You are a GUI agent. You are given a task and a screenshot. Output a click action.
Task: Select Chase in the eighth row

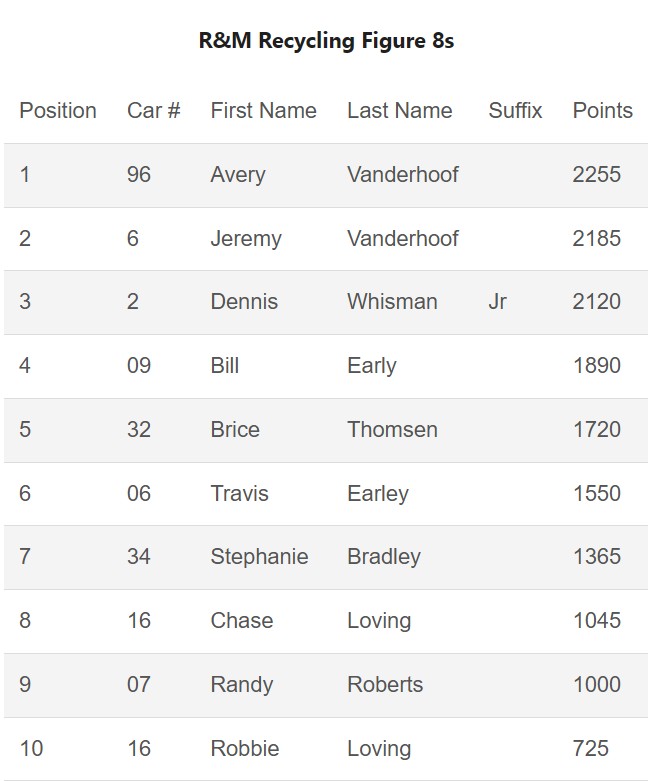tap(241, 621)
